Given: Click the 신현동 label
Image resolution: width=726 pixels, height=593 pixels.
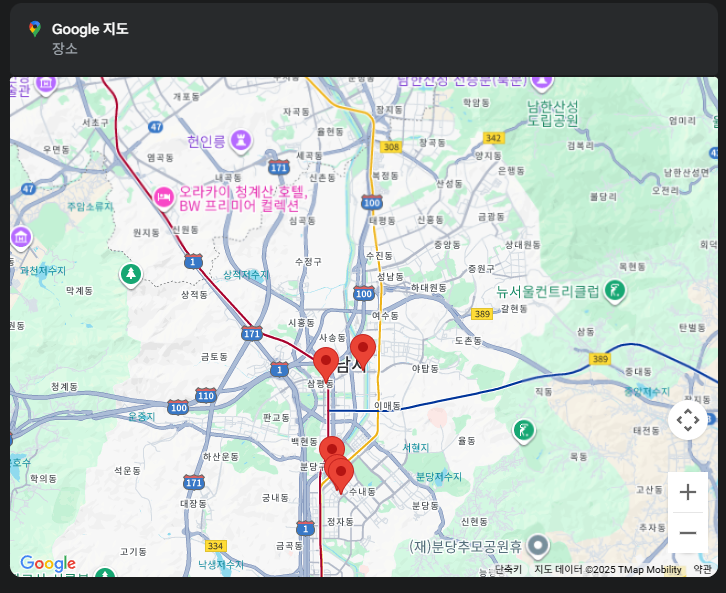Looking at the screenshot, I should tap(474, 521).
